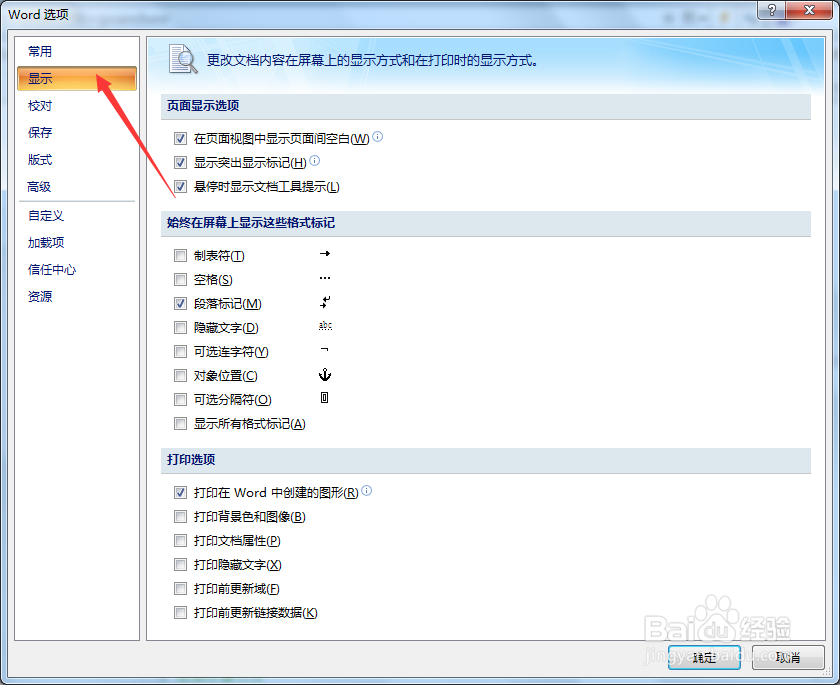Open the 加载项 category
The width and height of the screenshot is (840, 685).
click(x=77, y=243)
